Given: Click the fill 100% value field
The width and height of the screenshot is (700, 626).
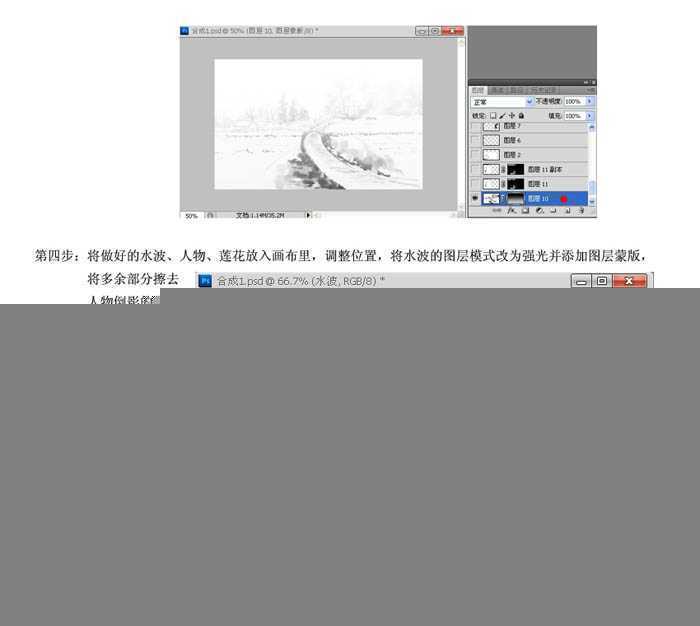Looking at the screenshot, I should pyautogui.click(x=575, y=116).
